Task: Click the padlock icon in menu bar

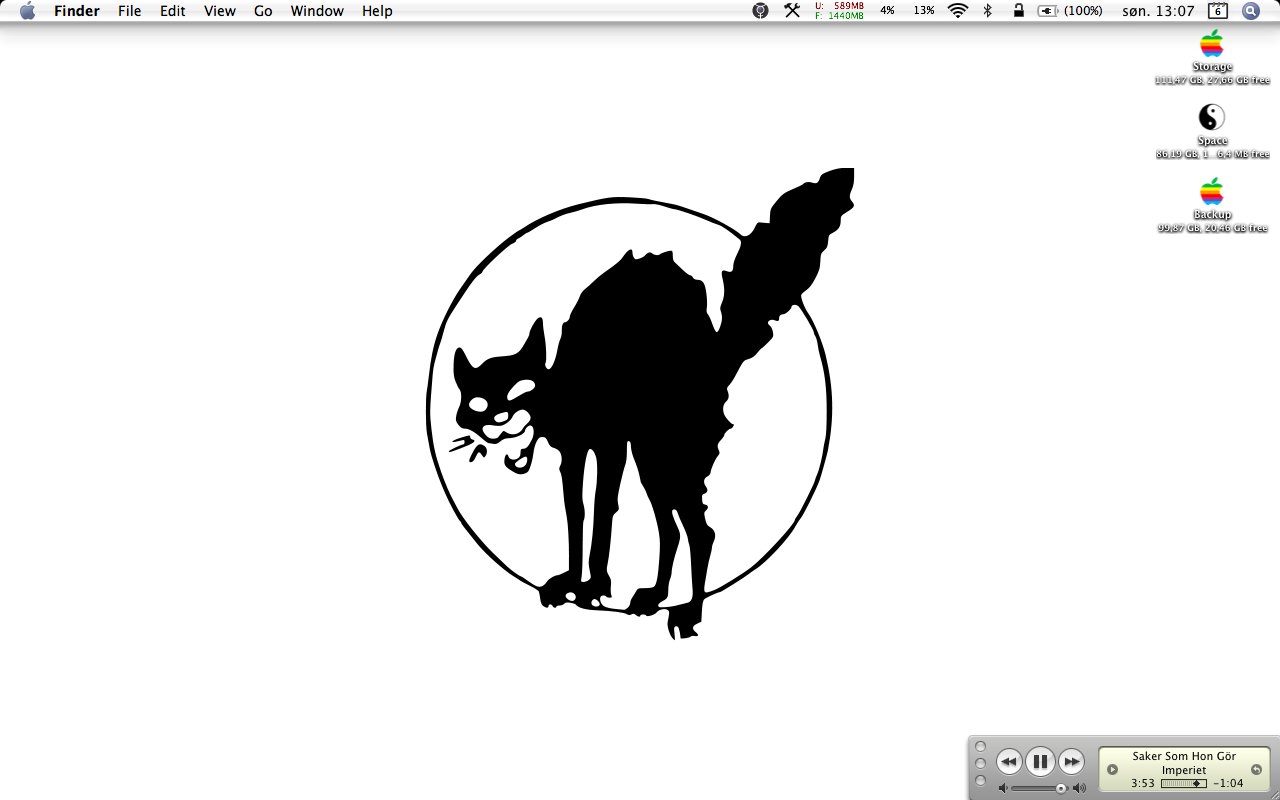Action: [1019, 11]
